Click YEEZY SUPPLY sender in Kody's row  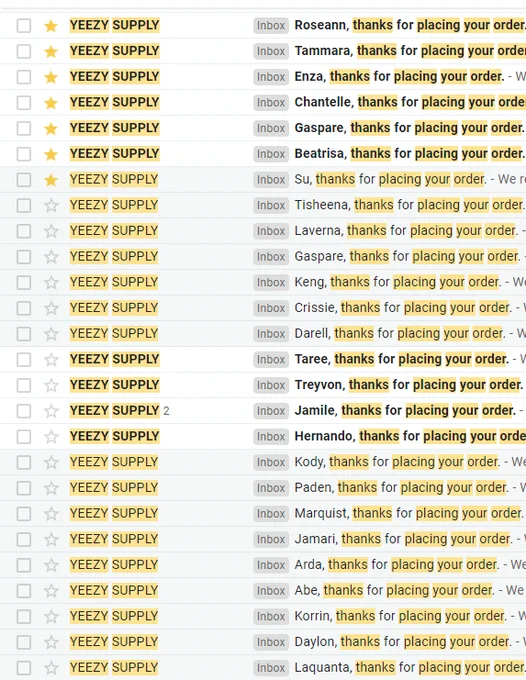[x=114, y=462]
